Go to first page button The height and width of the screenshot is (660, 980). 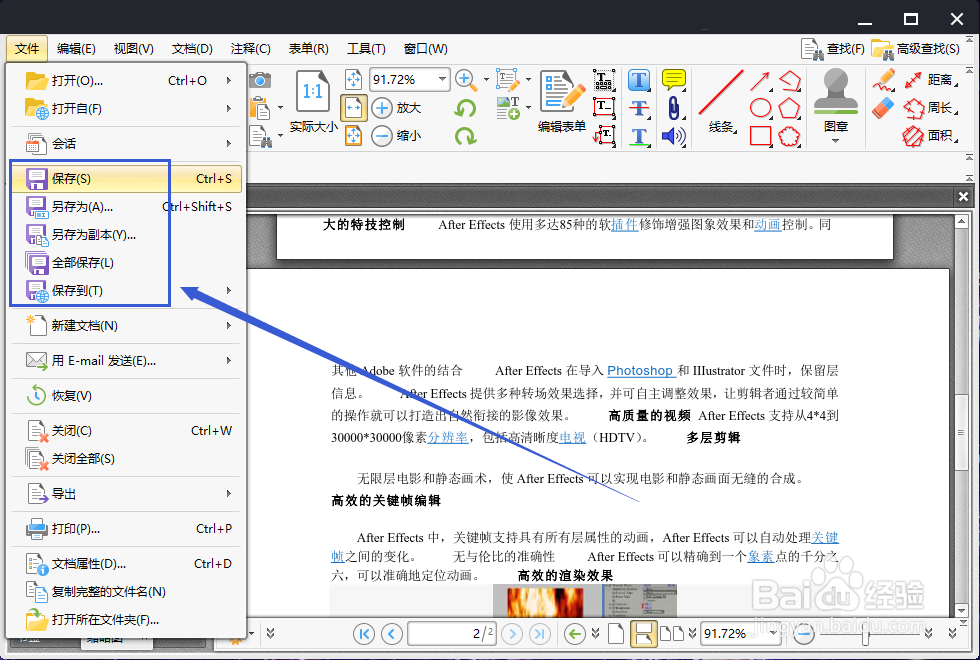(x=364, y=634)
